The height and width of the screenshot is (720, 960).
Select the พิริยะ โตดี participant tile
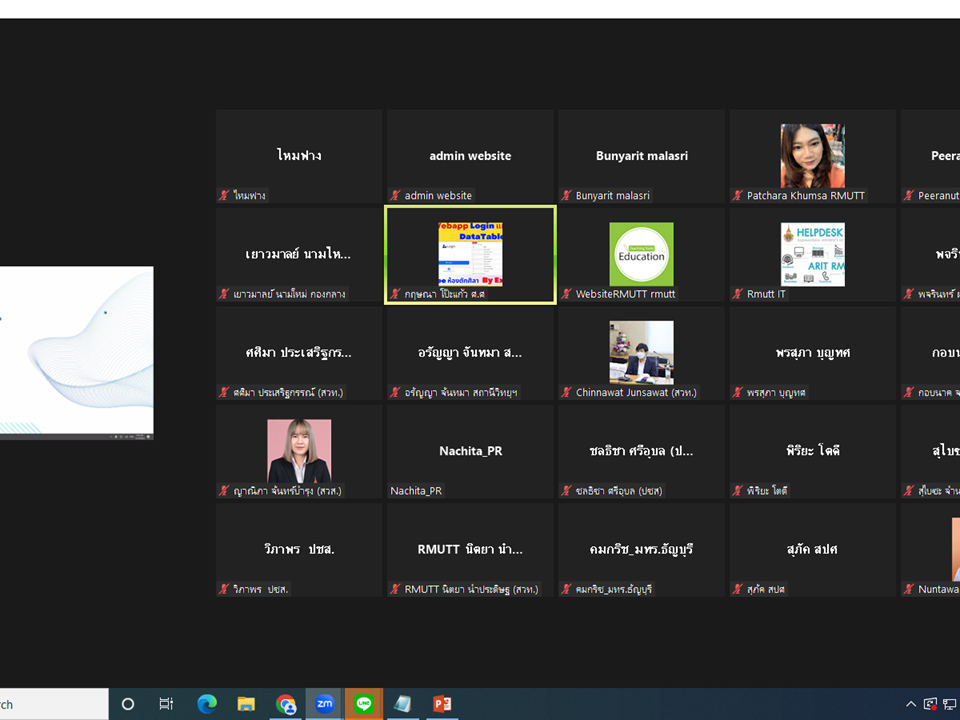click(x=812, y=452)
